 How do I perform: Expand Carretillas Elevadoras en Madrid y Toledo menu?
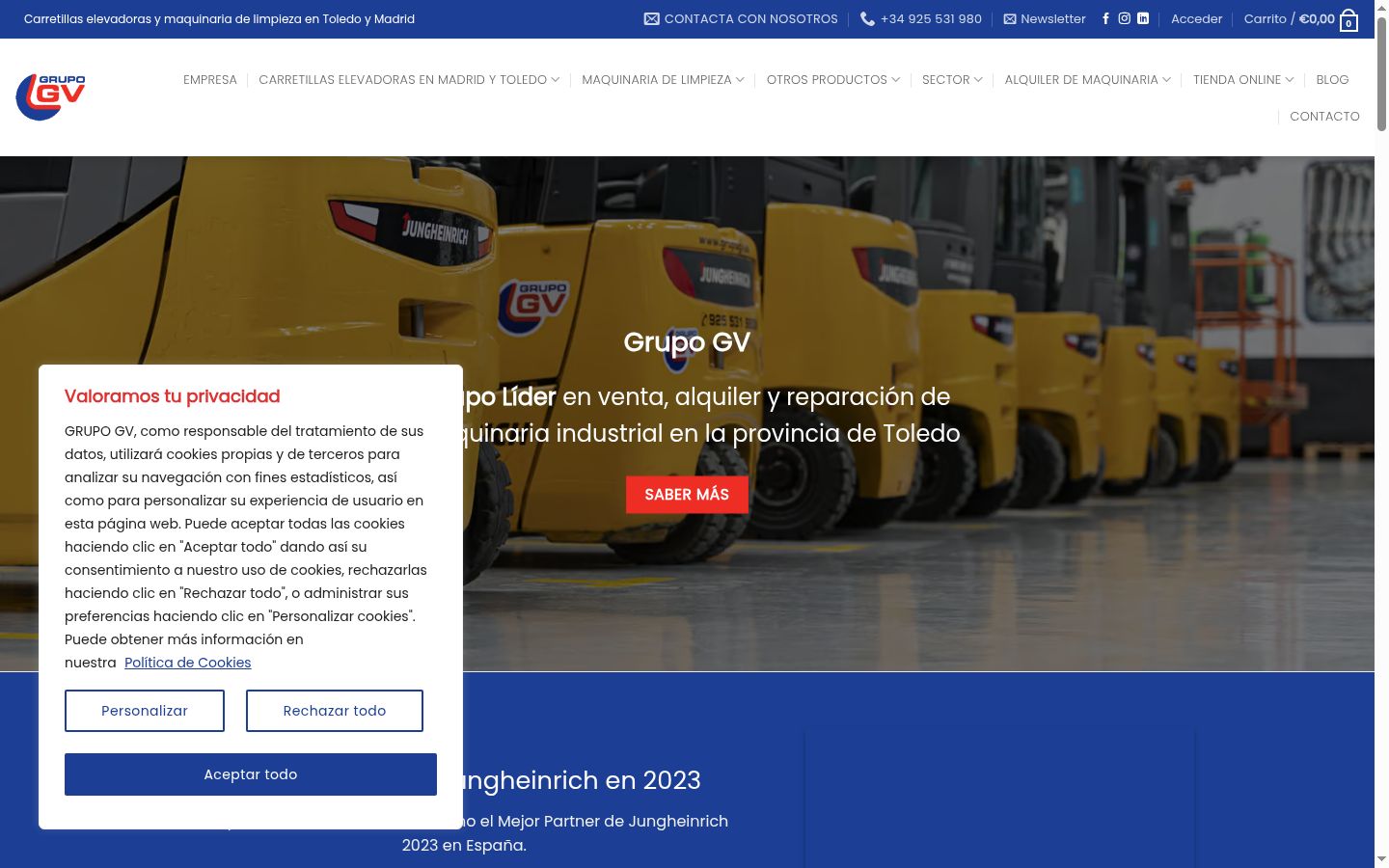409,79
